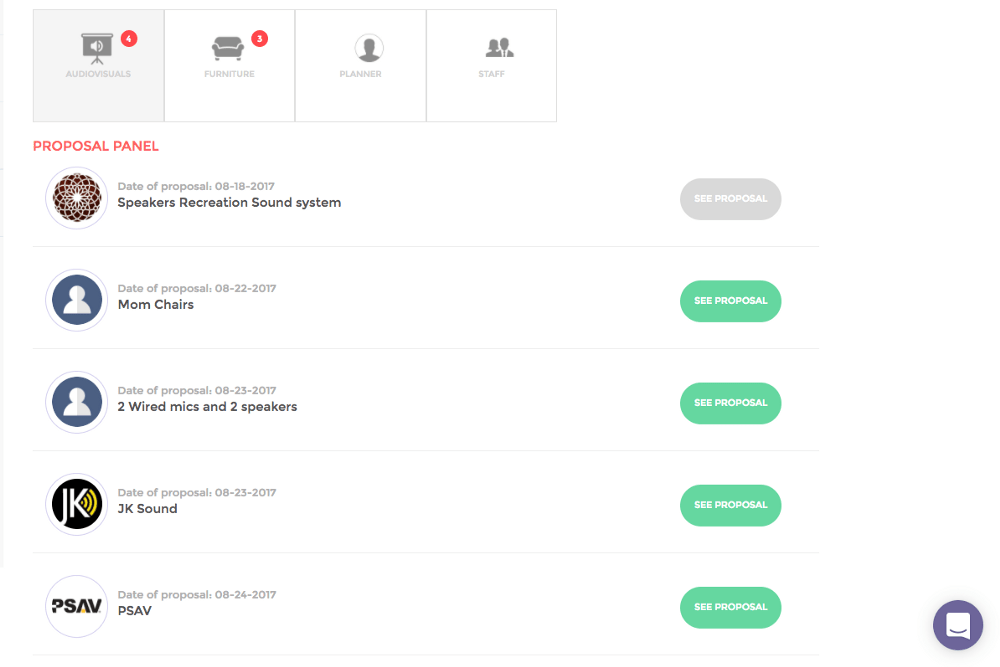Click the Staff people icon

(x=499, y=48)
